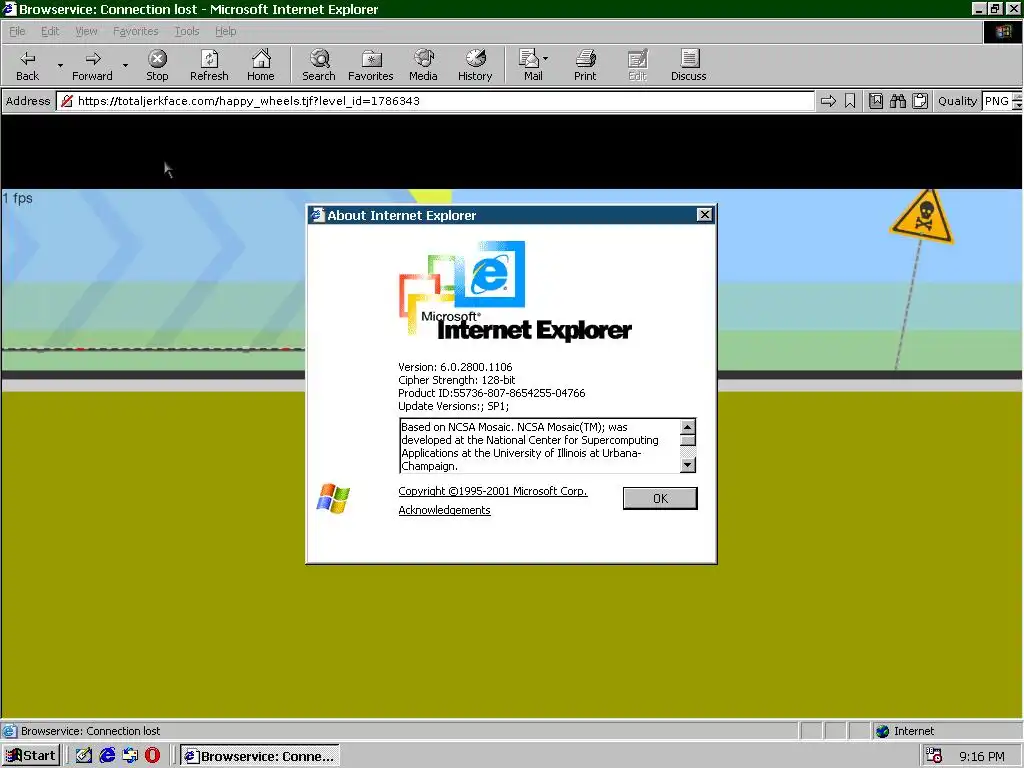Expand the Mail button dropdown arrow

[x=545, y=59]
